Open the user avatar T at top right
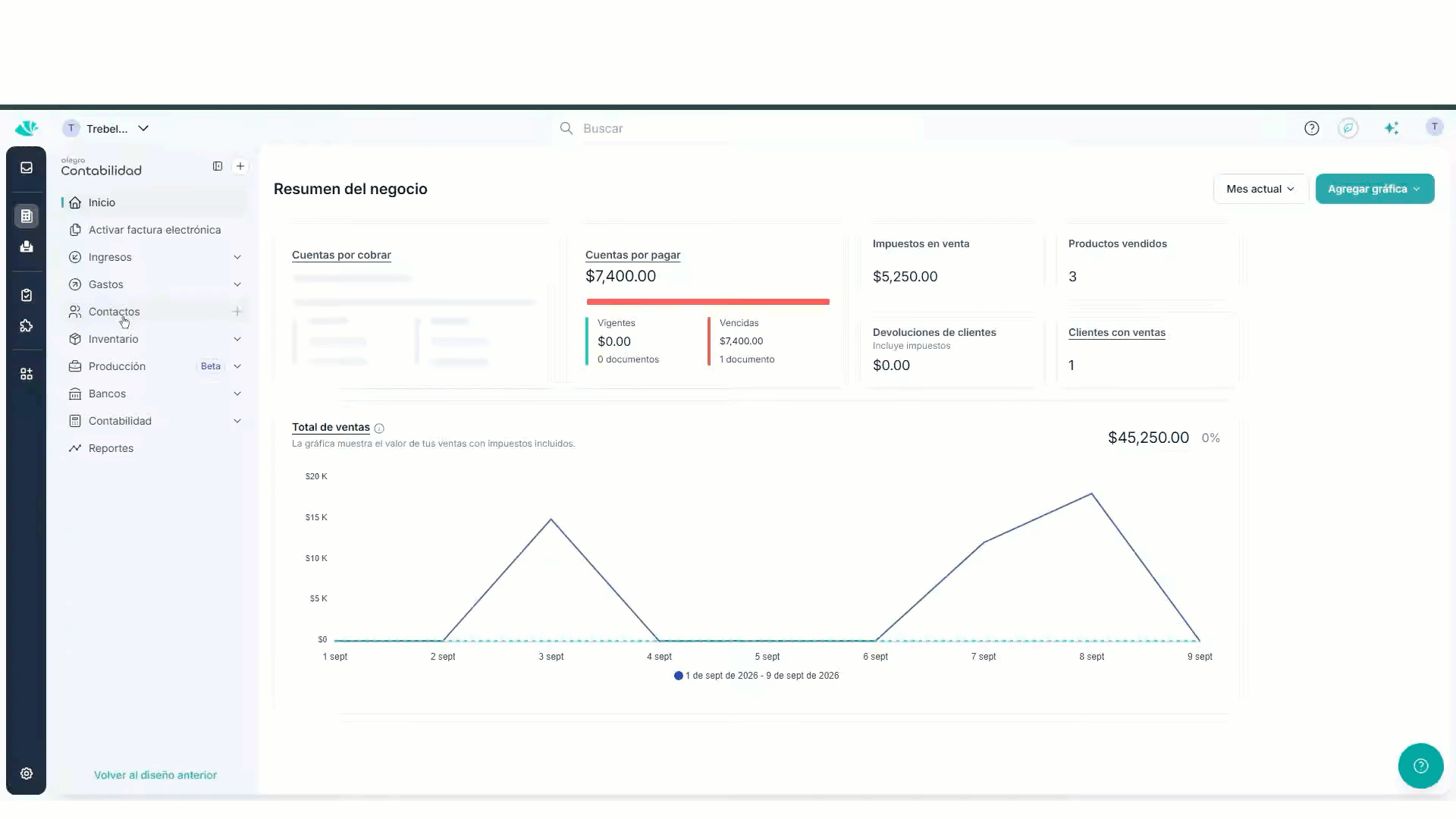Screen dimensions: 1456x819 1434,127
